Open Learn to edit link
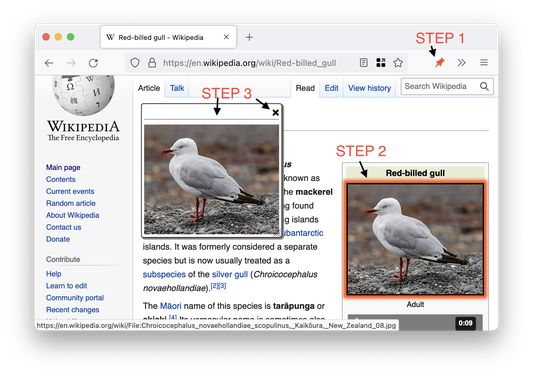This screenshot has height=376, width=533. pyautogui.click(x=67, y=286)
